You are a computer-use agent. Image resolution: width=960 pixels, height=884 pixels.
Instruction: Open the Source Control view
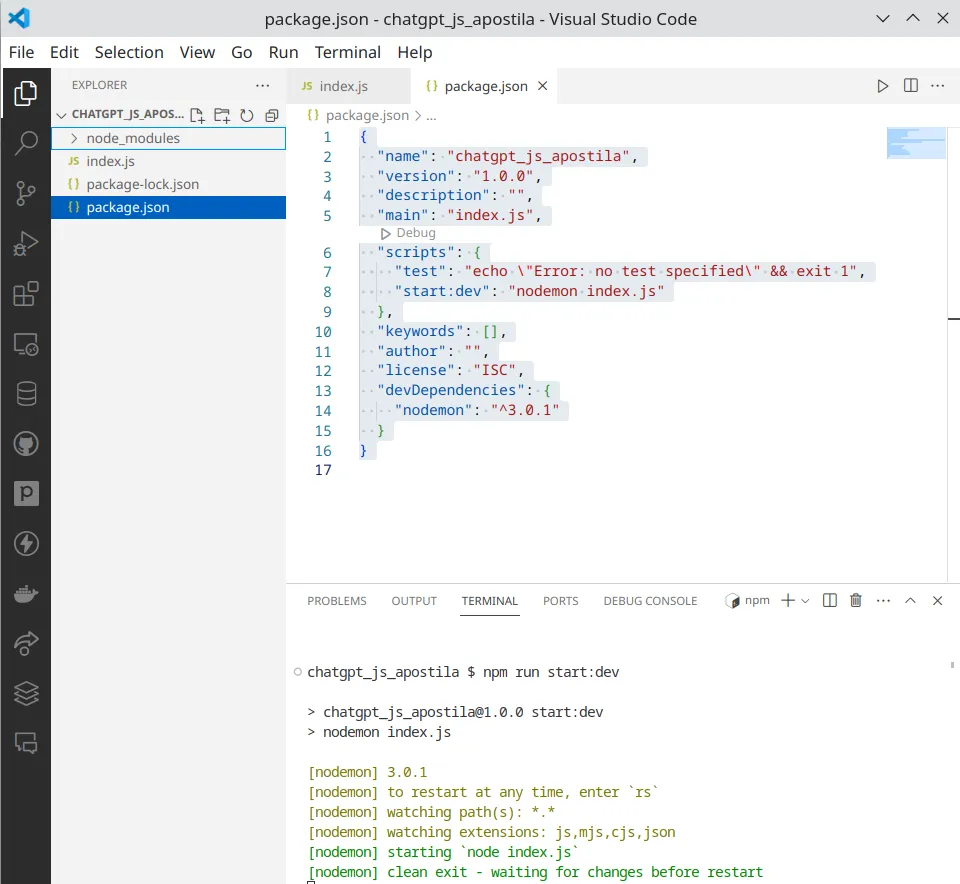pos(26,193)
